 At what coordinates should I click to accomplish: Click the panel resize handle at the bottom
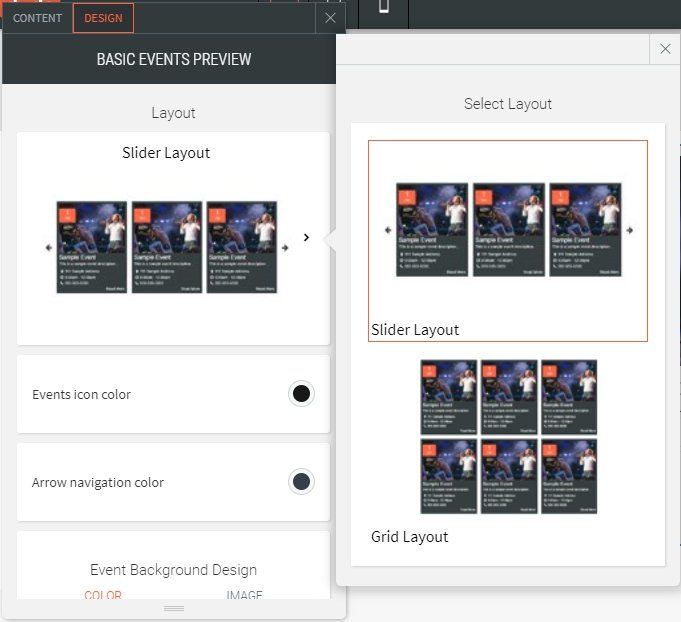click(174, 608)
